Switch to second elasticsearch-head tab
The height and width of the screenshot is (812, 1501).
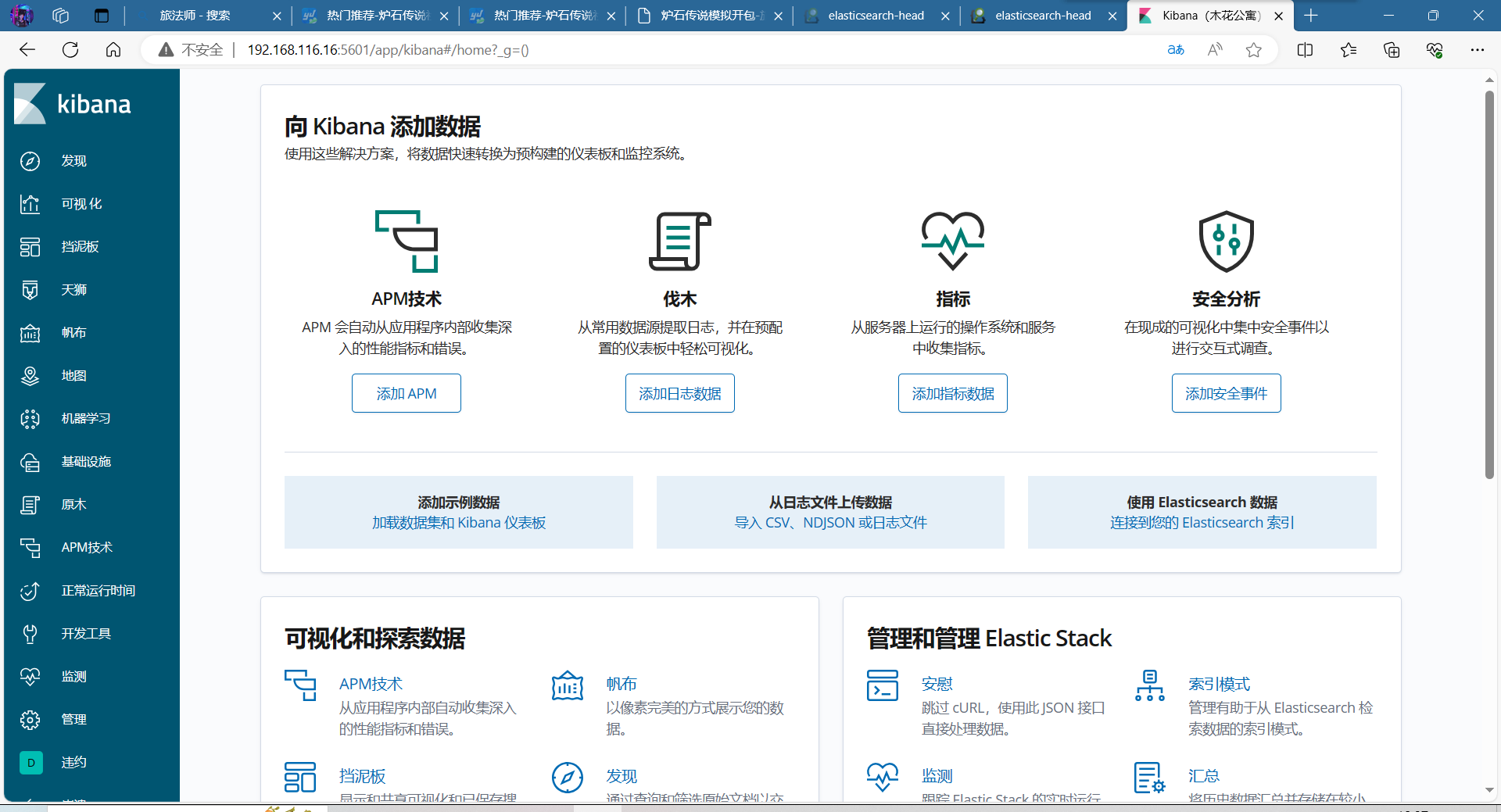1044,16
